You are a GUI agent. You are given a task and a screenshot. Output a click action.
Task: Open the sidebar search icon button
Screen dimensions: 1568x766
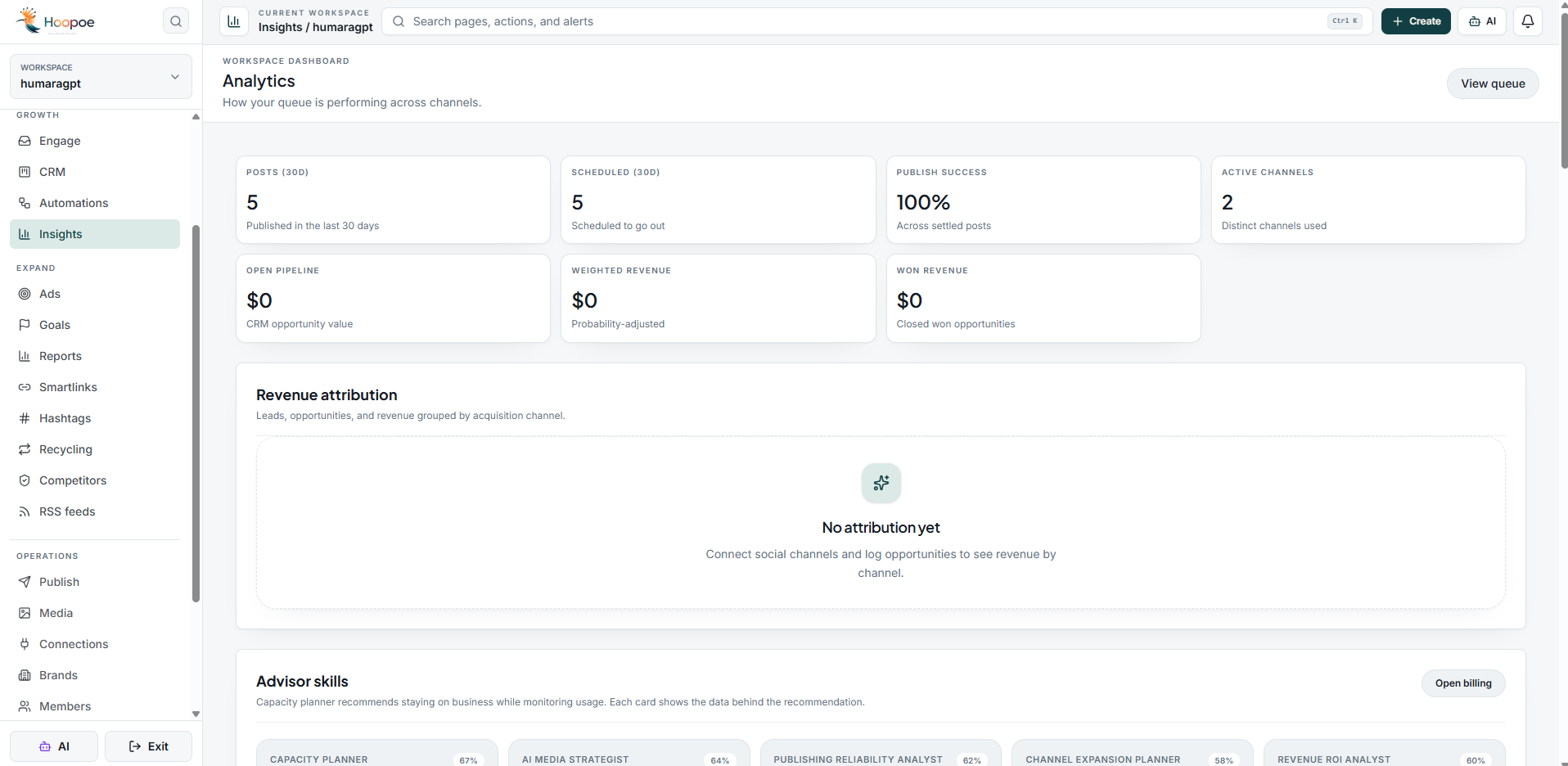tap(176, 21)
